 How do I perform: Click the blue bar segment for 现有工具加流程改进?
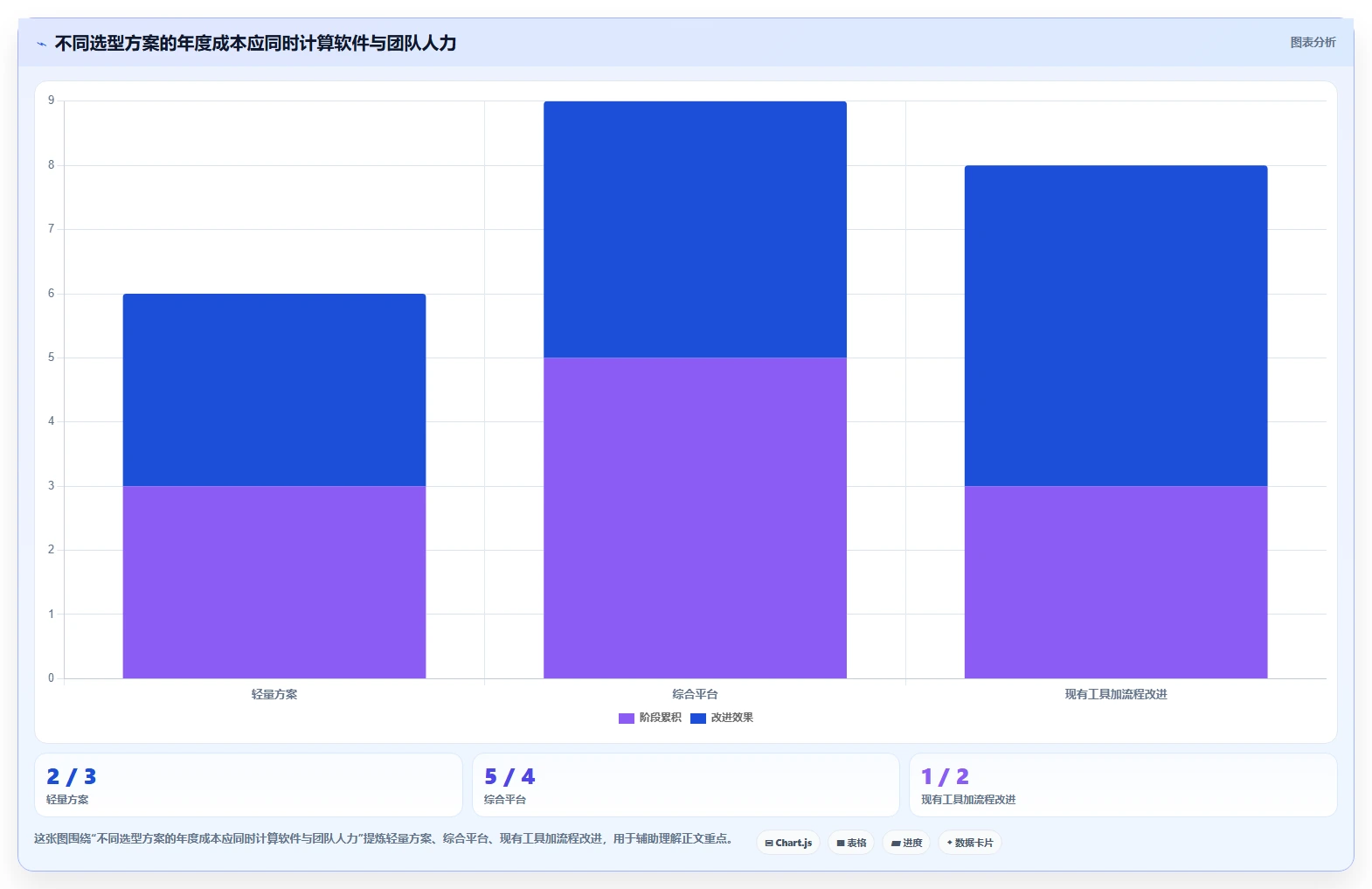1116,325
